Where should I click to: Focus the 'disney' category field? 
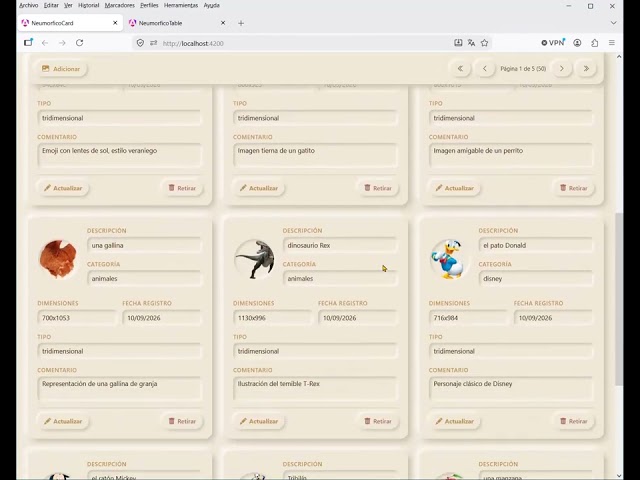click(536, 279)
